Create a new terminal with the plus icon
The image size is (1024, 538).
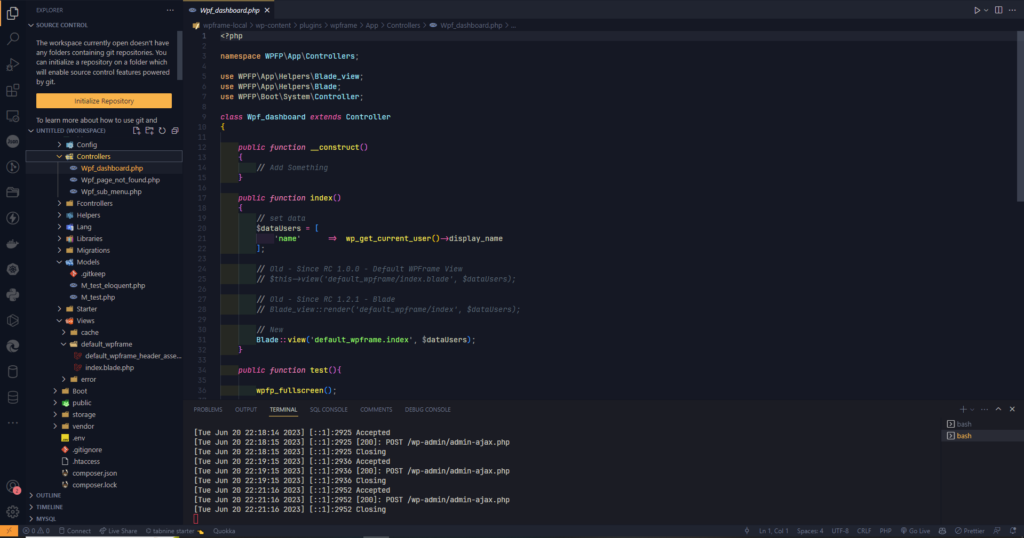coord(963,409)
